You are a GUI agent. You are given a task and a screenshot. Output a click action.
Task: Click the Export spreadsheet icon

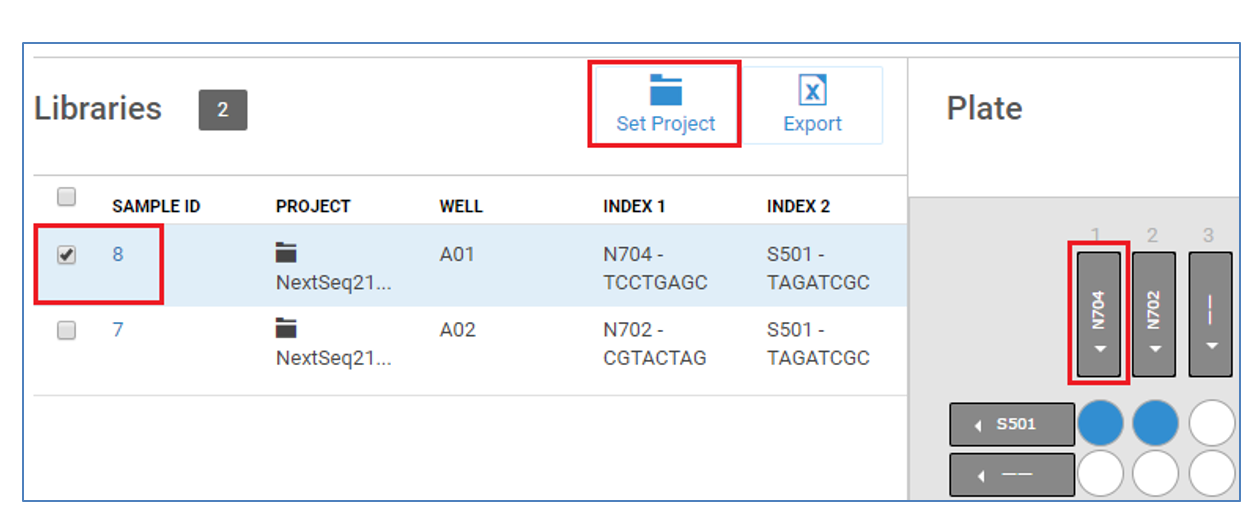tap(812, 90)
